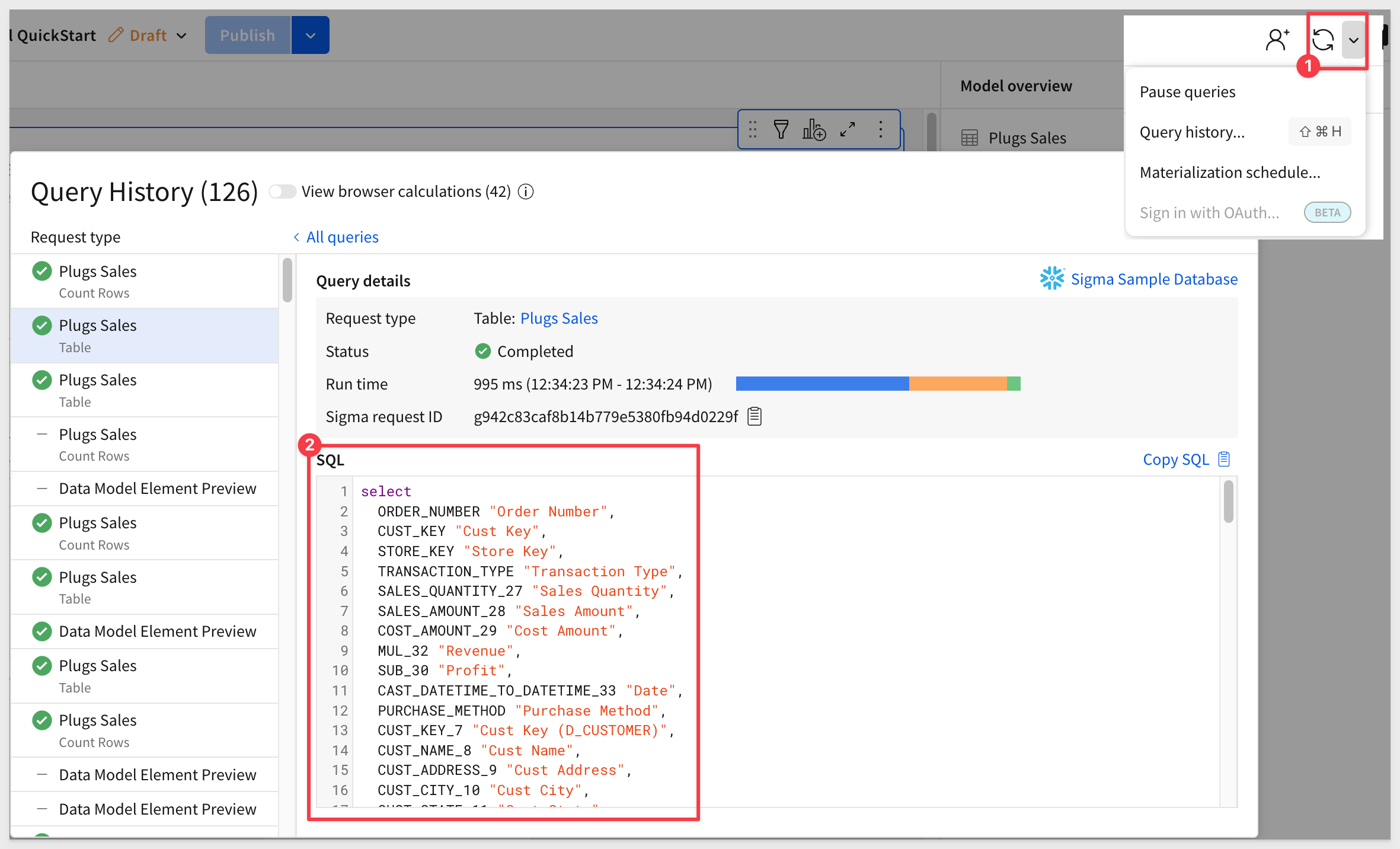Select first Data Model Element Preview query
The height and width of the screenshot is (849, 1400).
pyautogui.click(x=145, y=489)
